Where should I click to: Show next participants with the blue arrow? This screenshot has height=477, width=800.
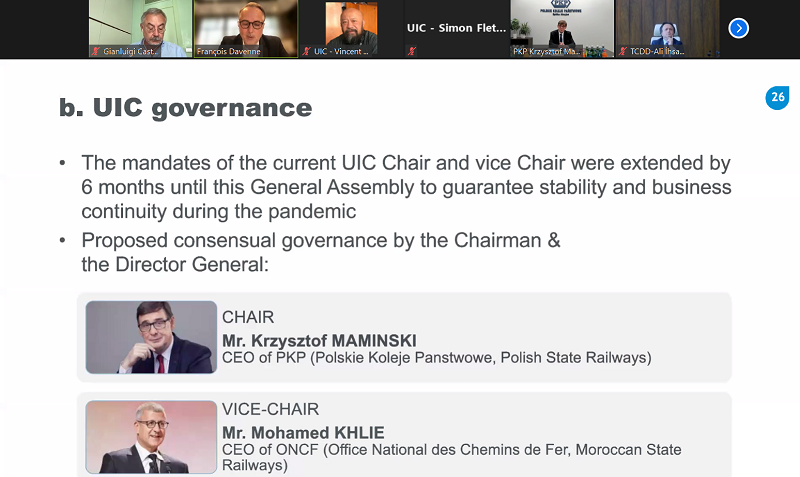(x=738, y=28)
